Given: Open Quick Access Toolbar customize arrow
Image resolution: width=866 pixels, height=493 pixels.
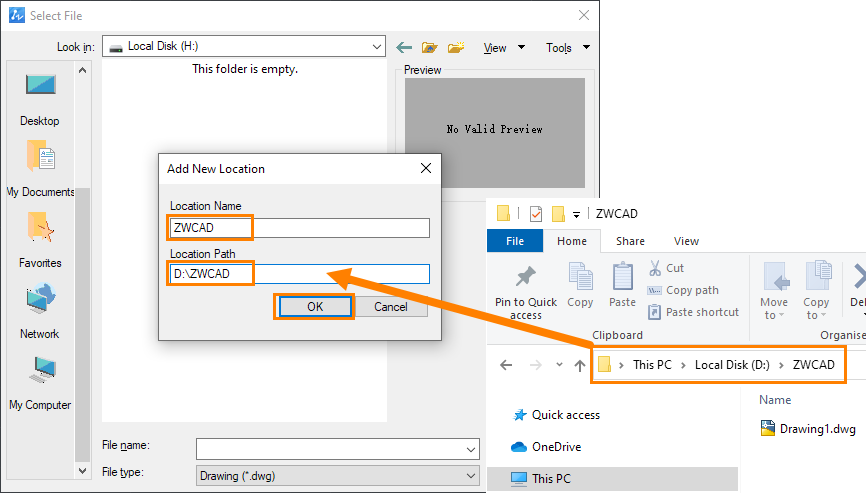Looking at the screenshot, I should click(x=576, y=214).
